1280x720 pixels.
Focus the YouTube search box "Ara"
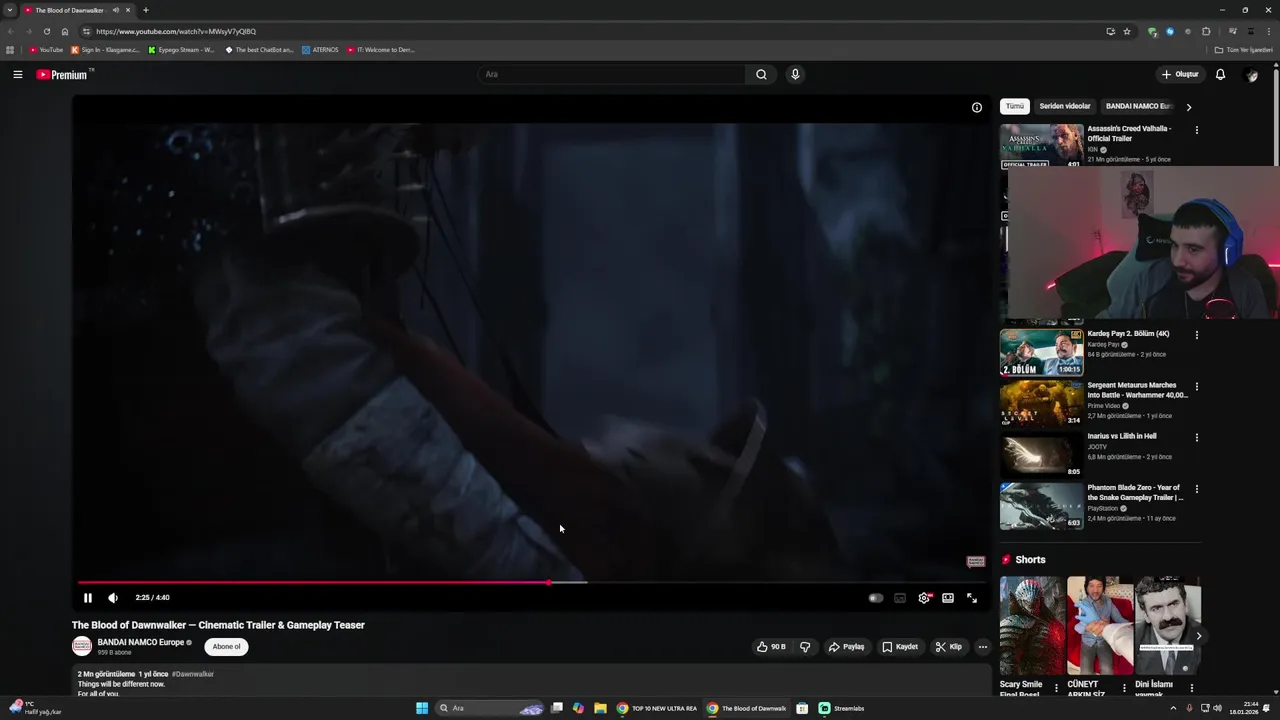[612, 74]
